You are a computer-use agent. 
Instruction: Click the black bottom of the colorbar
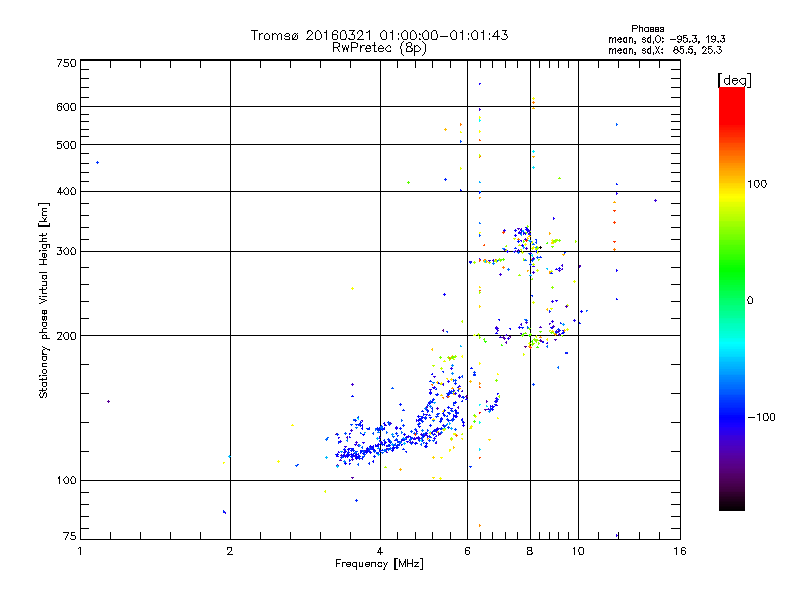pos(732,503)
